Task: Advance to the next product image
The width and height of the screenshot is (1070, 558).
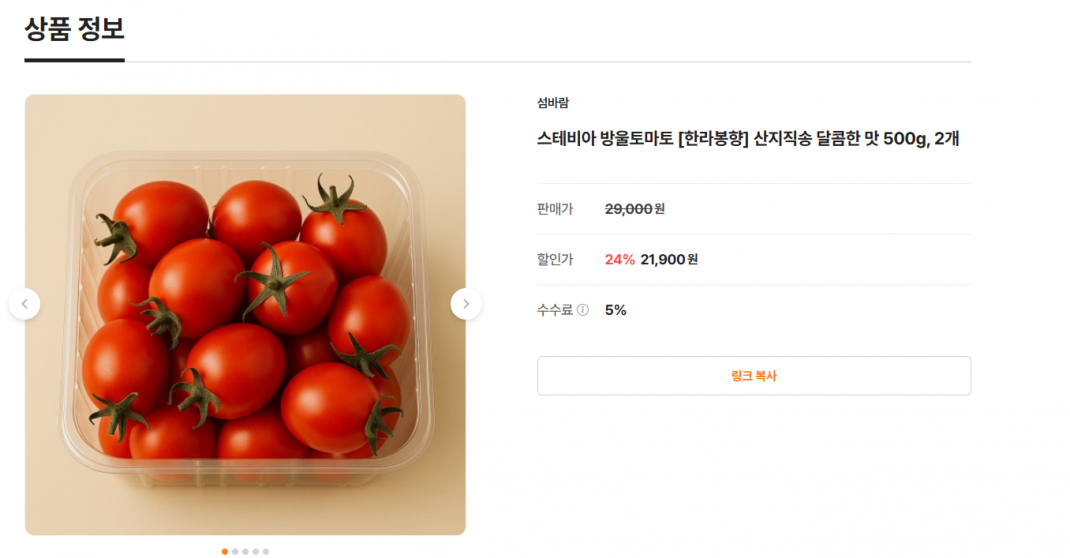Action: [x=466, y=303]
